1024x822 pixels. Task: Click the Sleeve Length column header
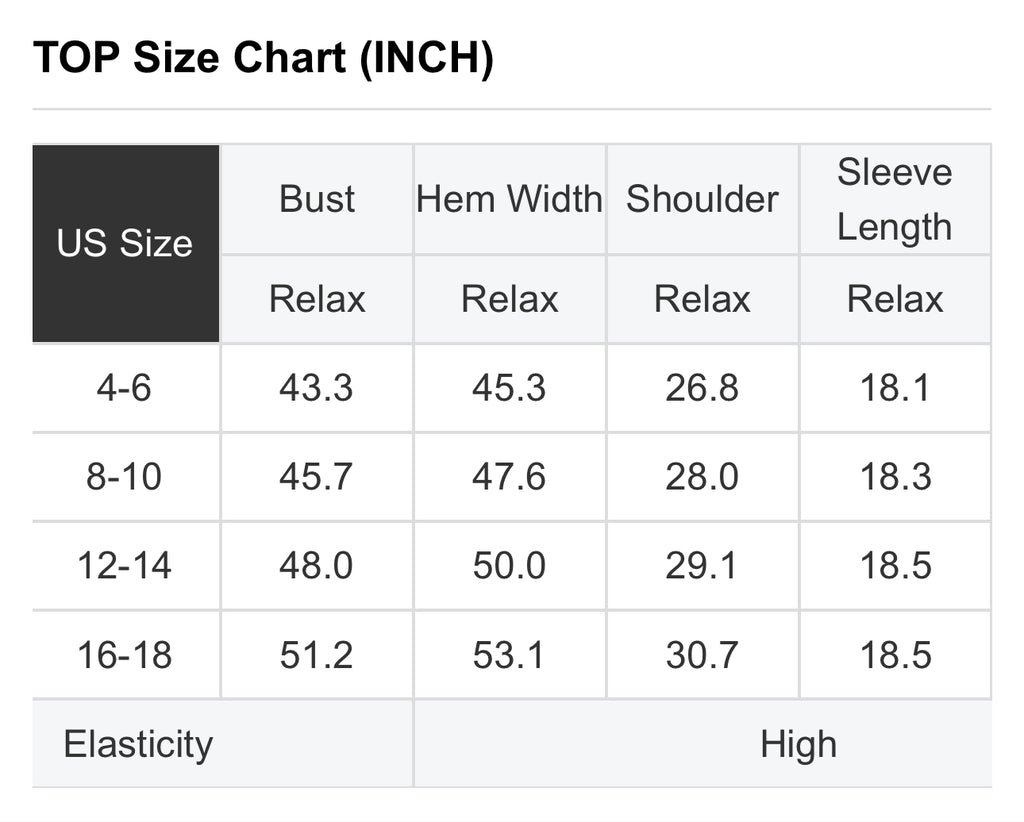(x=894, y=199)
